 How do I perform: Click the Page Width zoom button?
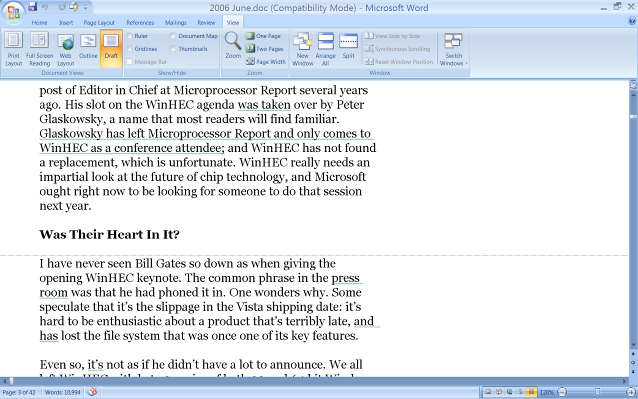266,61
